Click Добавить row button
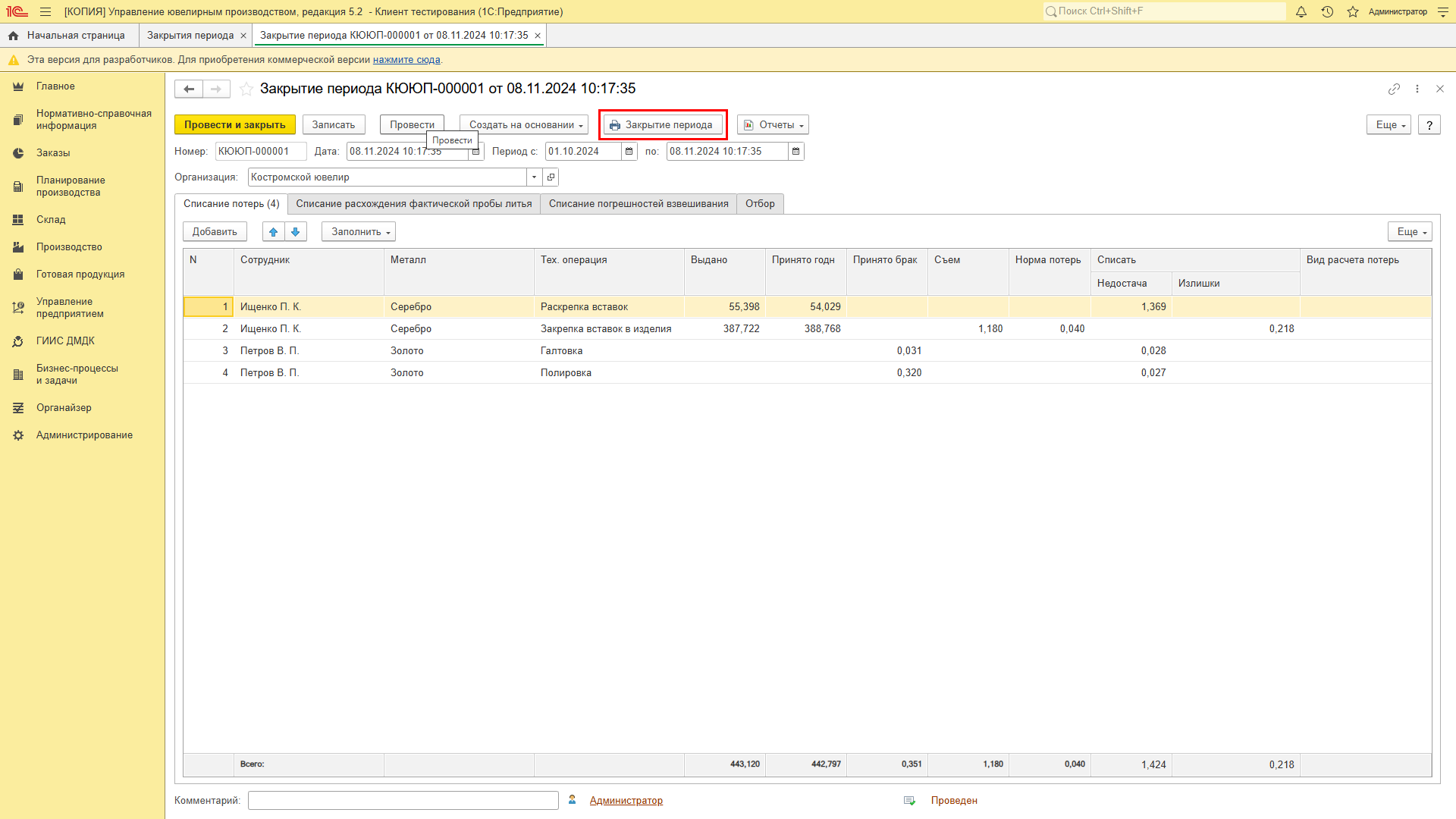Image resolution: width=1456 pixels, height=819 pixels. coord(215,231)
